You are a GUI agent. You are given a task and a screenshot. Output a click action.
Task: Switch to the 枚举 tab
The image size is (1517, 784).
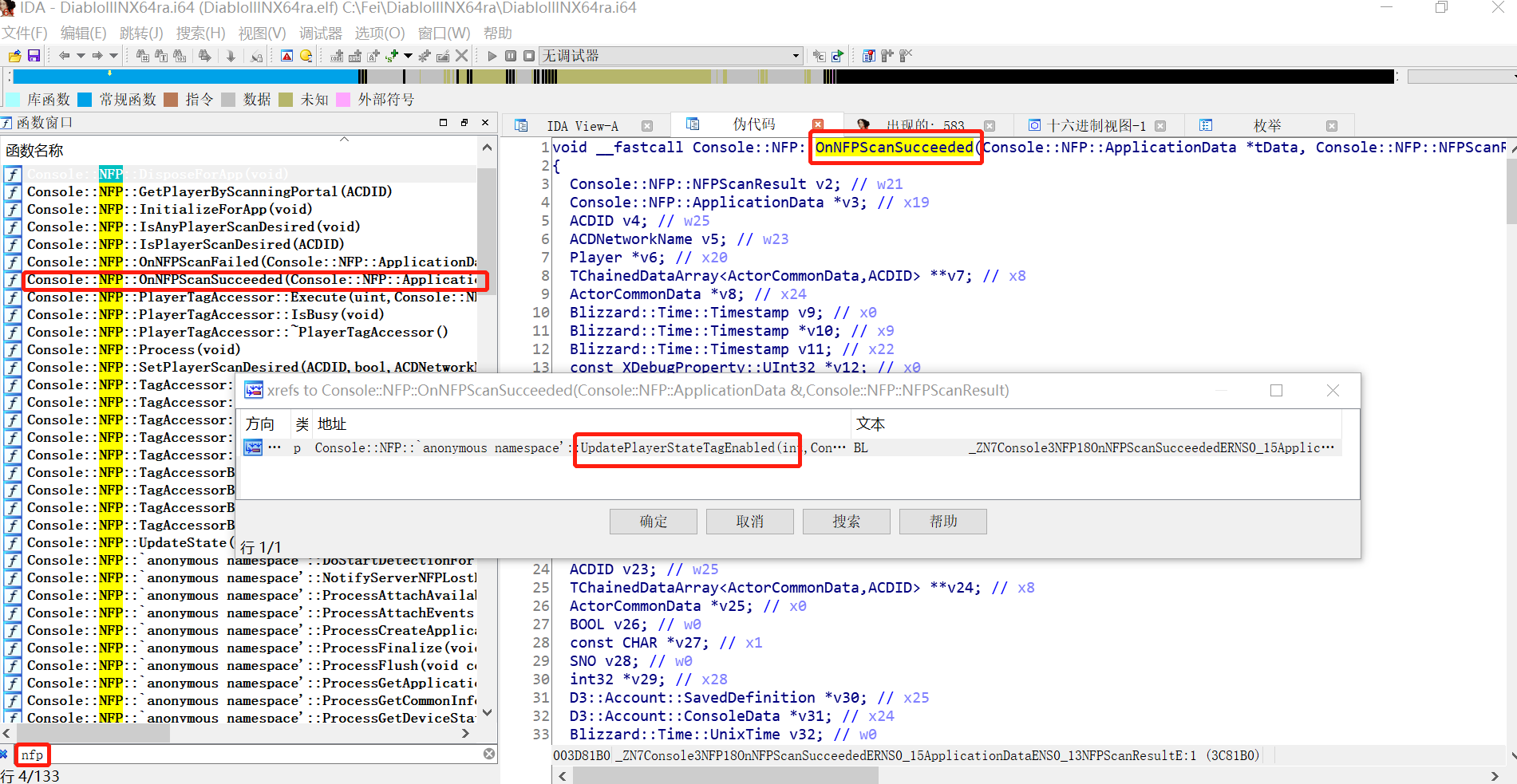coord(1267,126)
